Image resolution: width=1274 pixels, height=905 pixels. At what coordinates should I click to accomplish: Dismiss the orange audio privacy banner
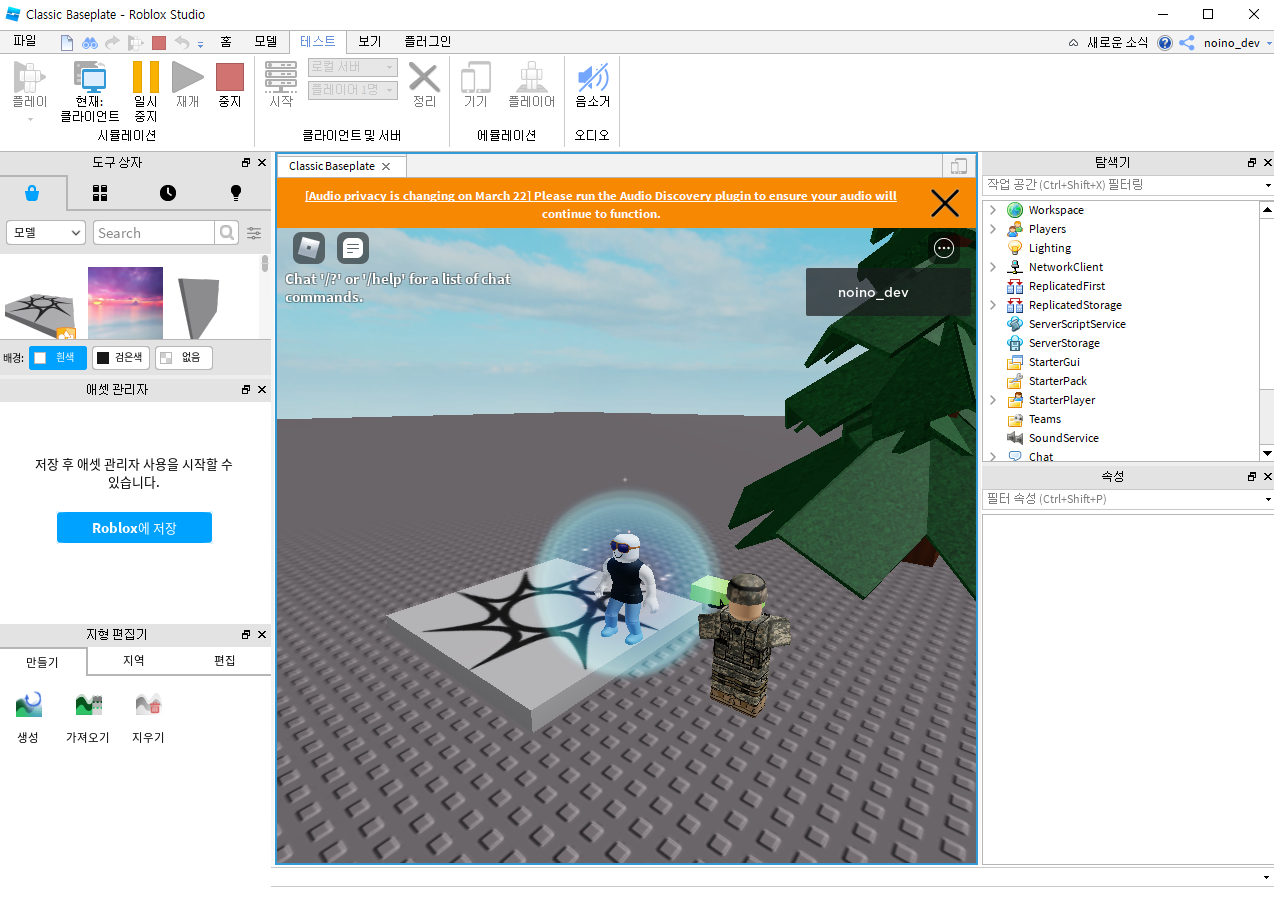click(945, 204)
